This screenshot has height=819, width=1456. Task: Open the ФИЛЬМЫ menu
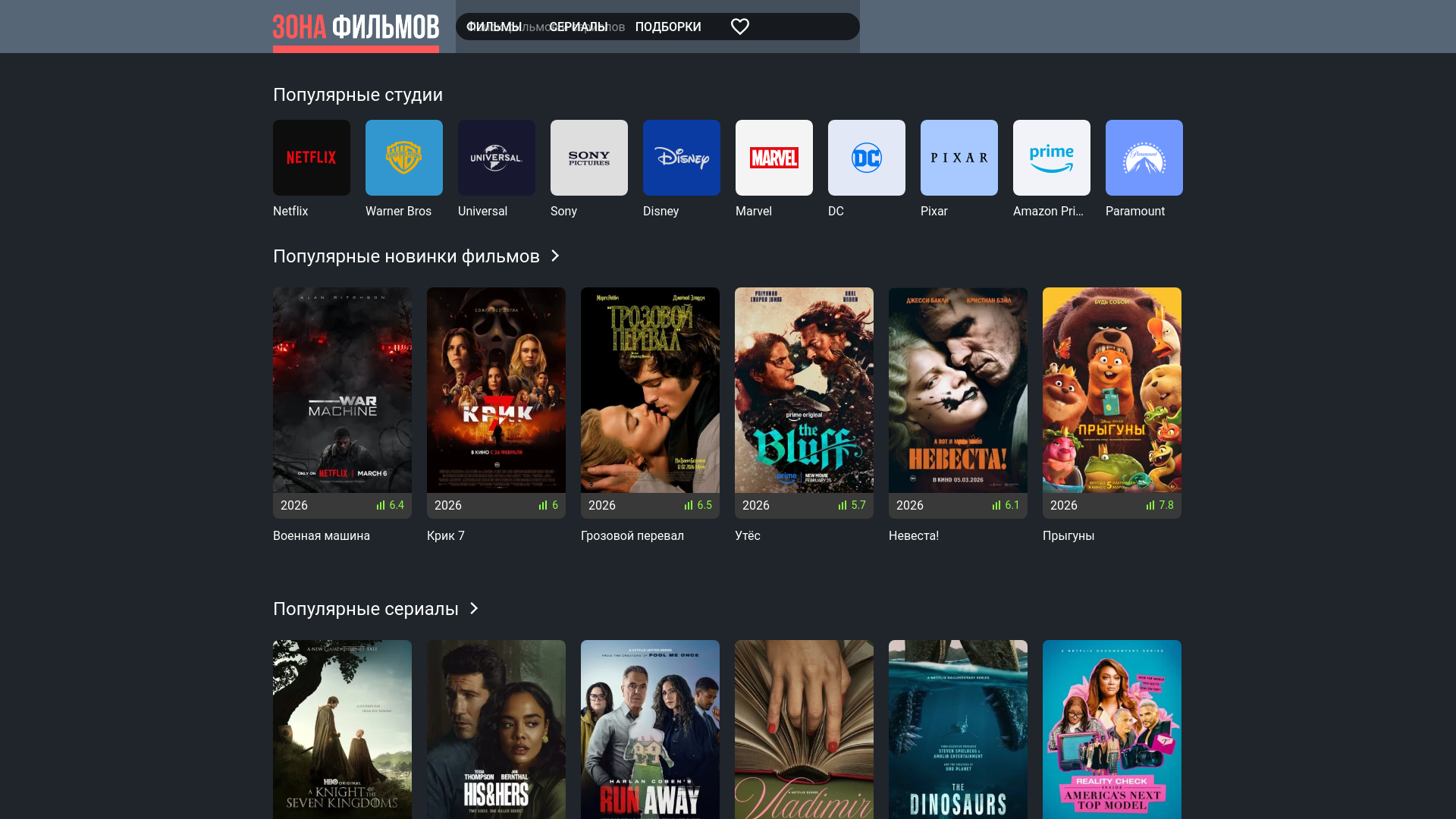click(x=494, y=27)
